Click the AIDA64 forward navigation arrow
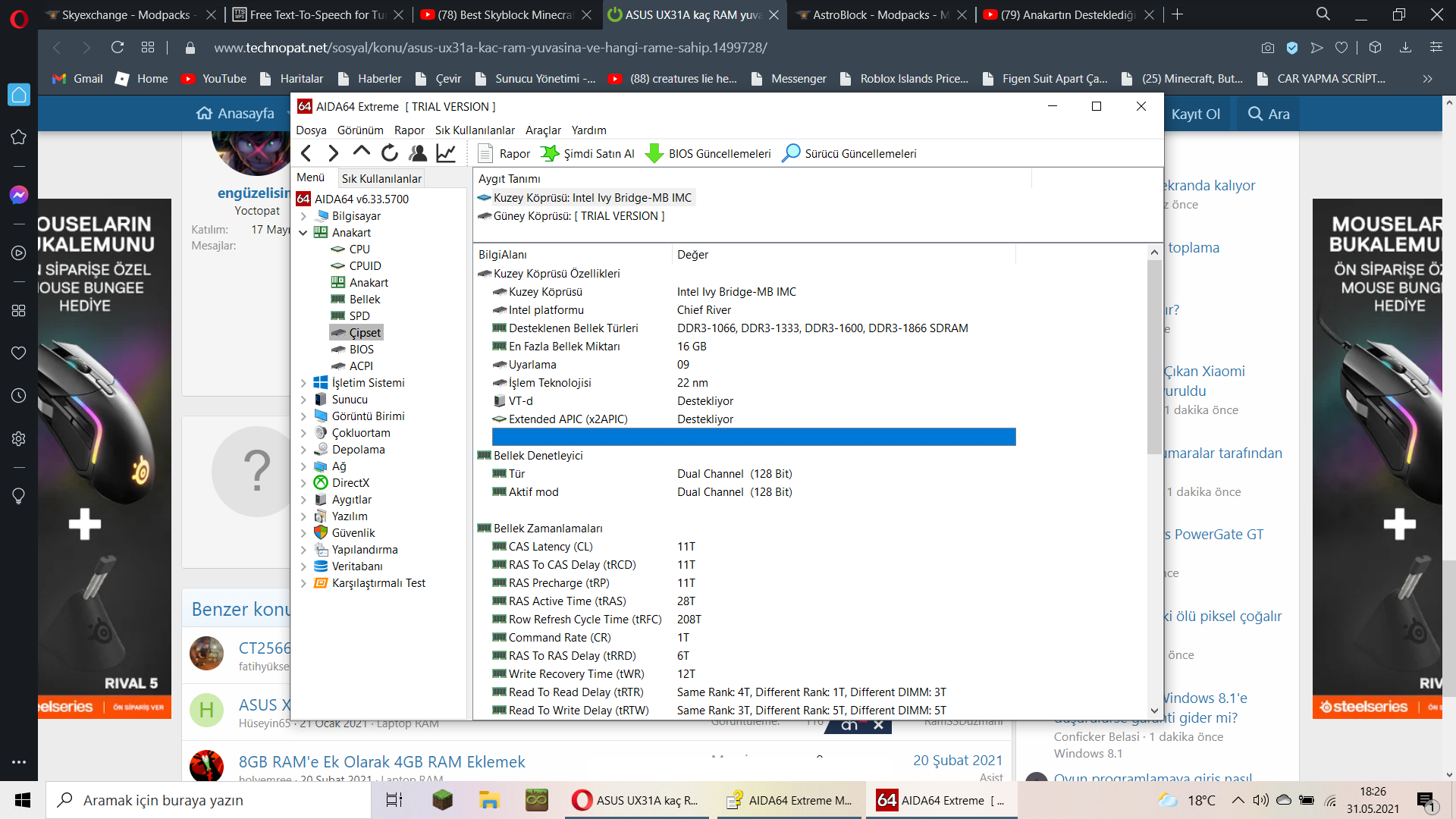1456x819 pixels. click(x=334, y=153)
